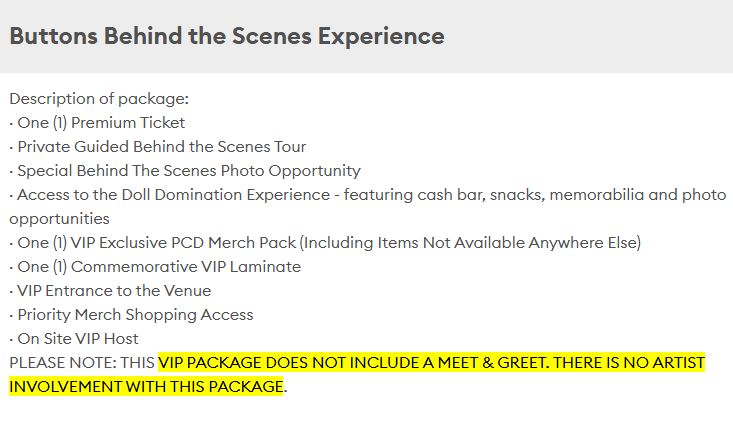Click the Description of package line
Viewport: 733px width, 430px height.
[x=99, y=99]
